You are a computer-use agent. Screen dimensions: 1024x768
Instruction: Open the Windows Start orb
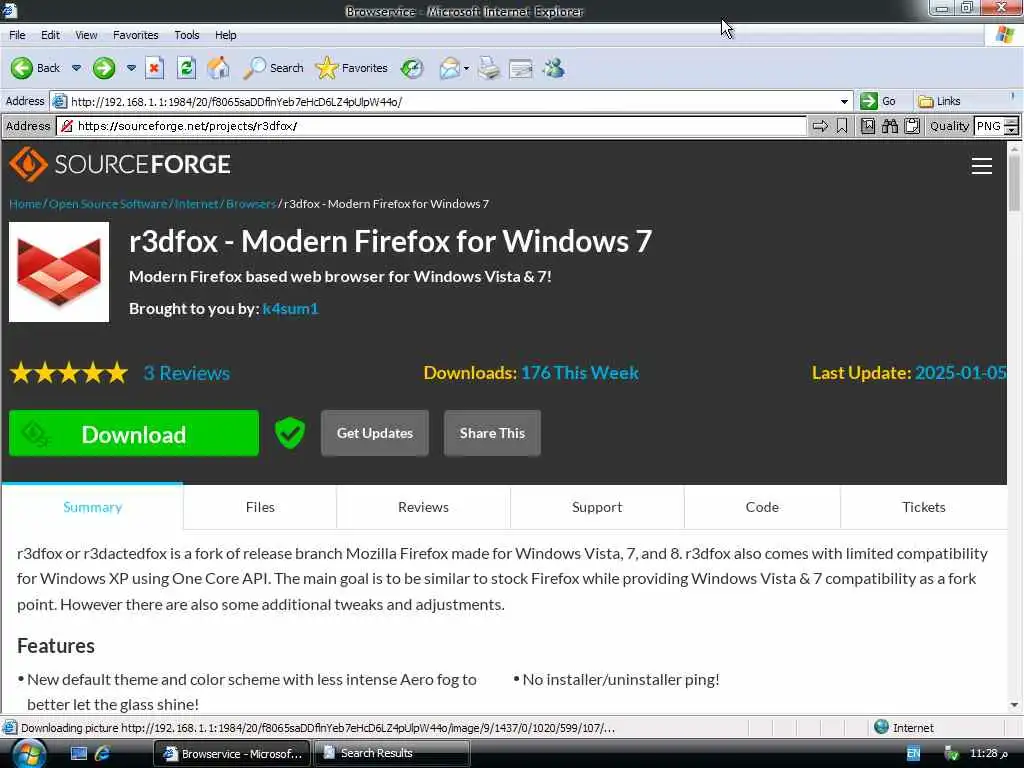[x=29, y=753]
